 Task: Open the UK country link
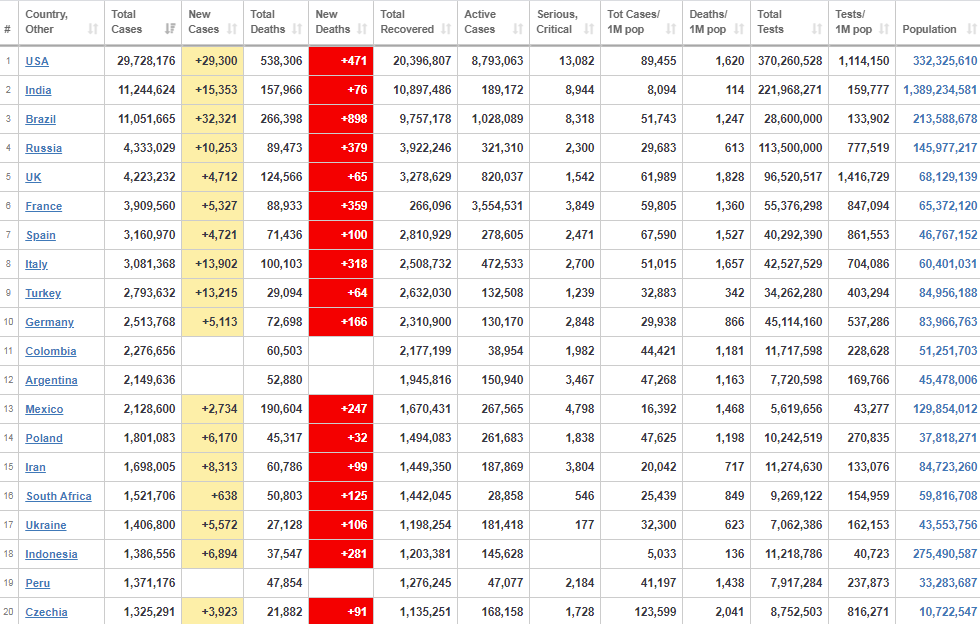tap(33, 178)
